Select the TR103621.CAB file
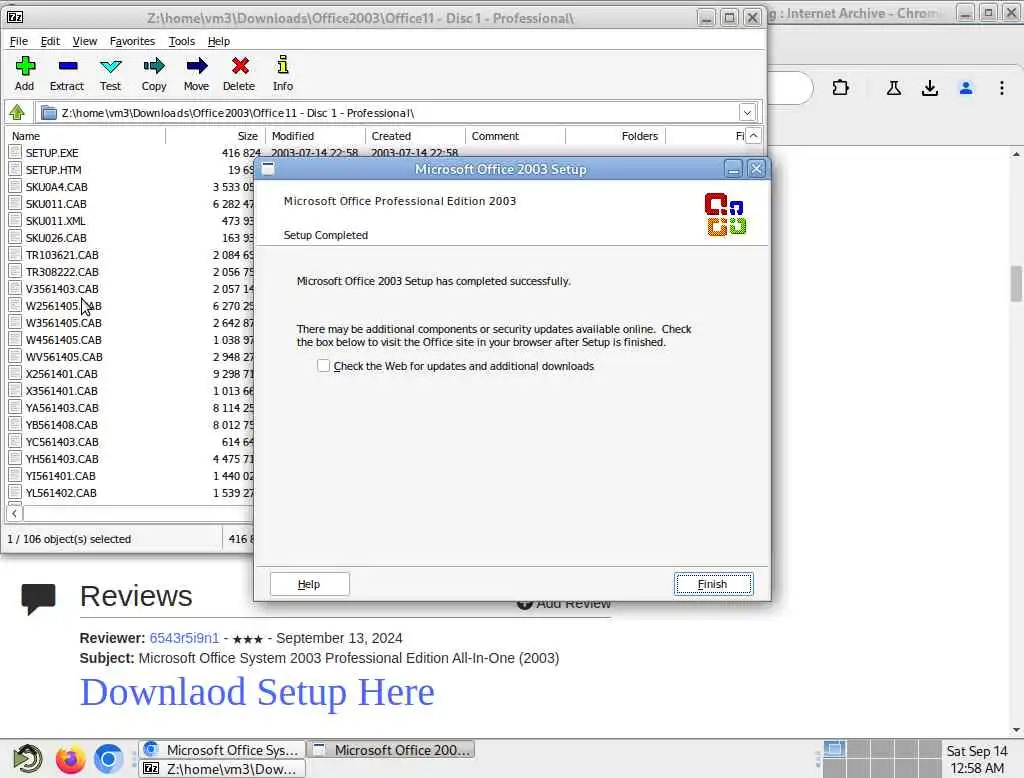The image size is (1024, 778). [x=62, y=255]
